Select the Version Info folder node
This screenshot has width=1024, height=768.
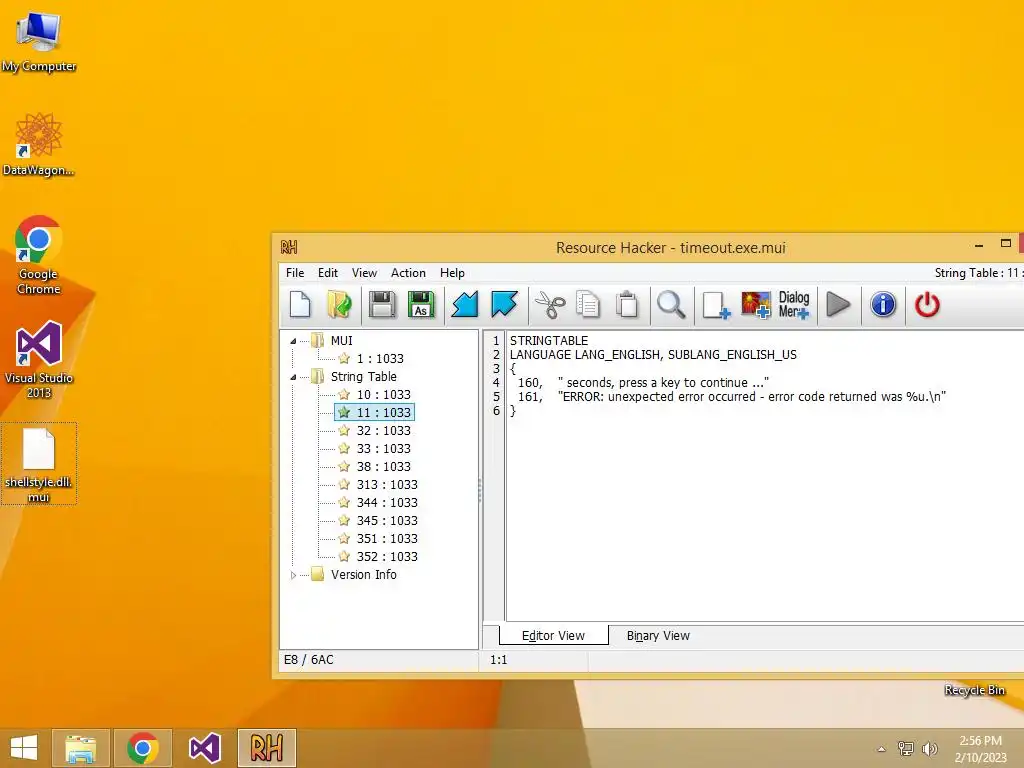(x=364, y=575)
